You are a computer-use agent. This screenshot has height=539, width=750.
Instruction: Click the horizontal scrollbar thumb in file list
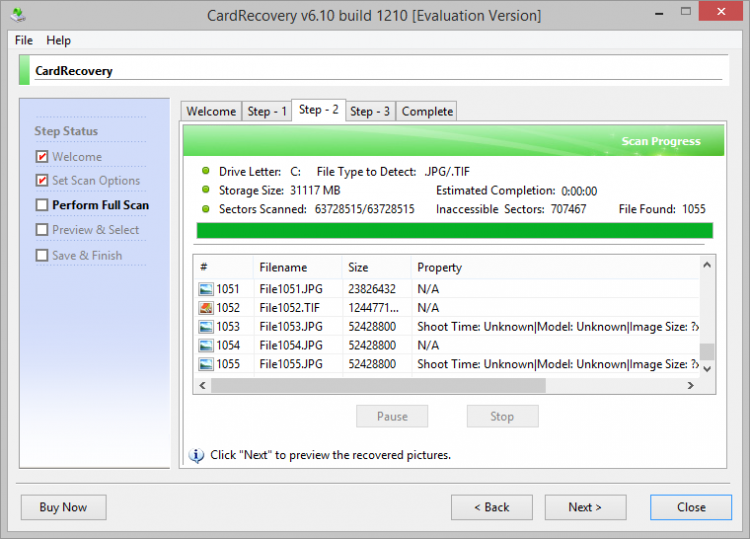(378, 385)
